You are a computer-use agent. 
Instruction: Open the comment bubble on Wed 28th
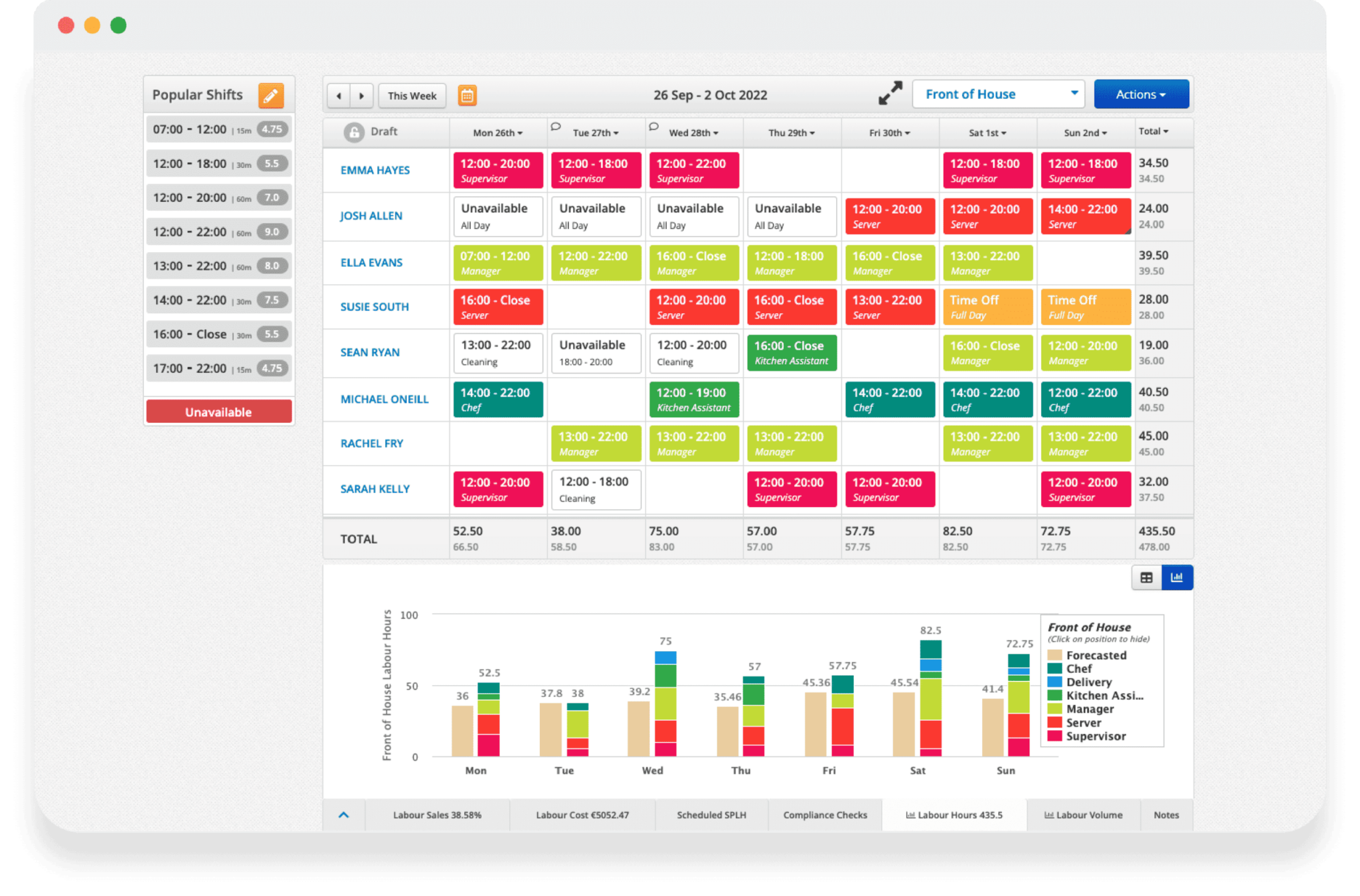click(653, 126)
